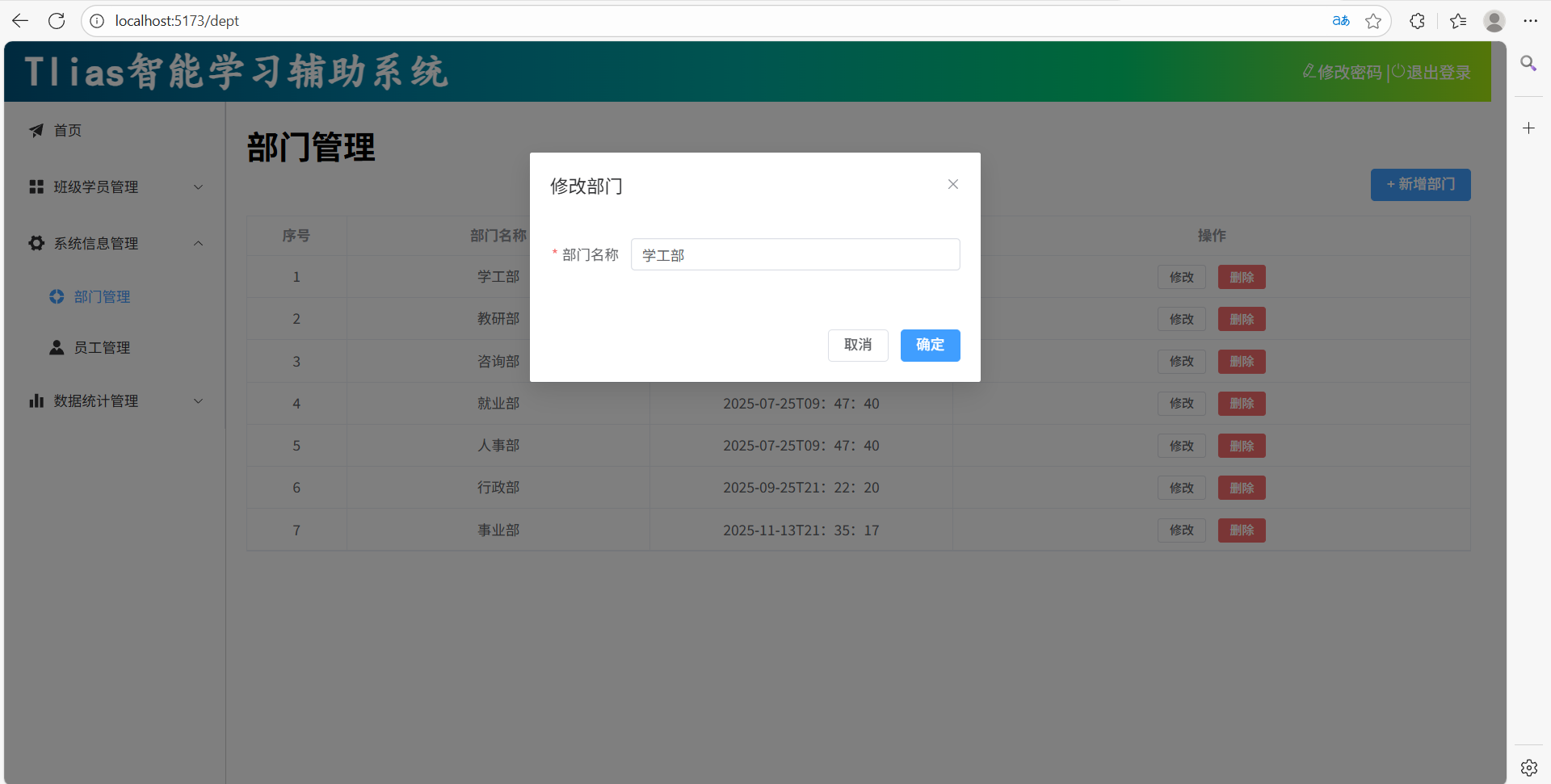This screenshot has width=1551, height=784.
Task: Open the 首页 menu item
Action: (x=114, y=130)
